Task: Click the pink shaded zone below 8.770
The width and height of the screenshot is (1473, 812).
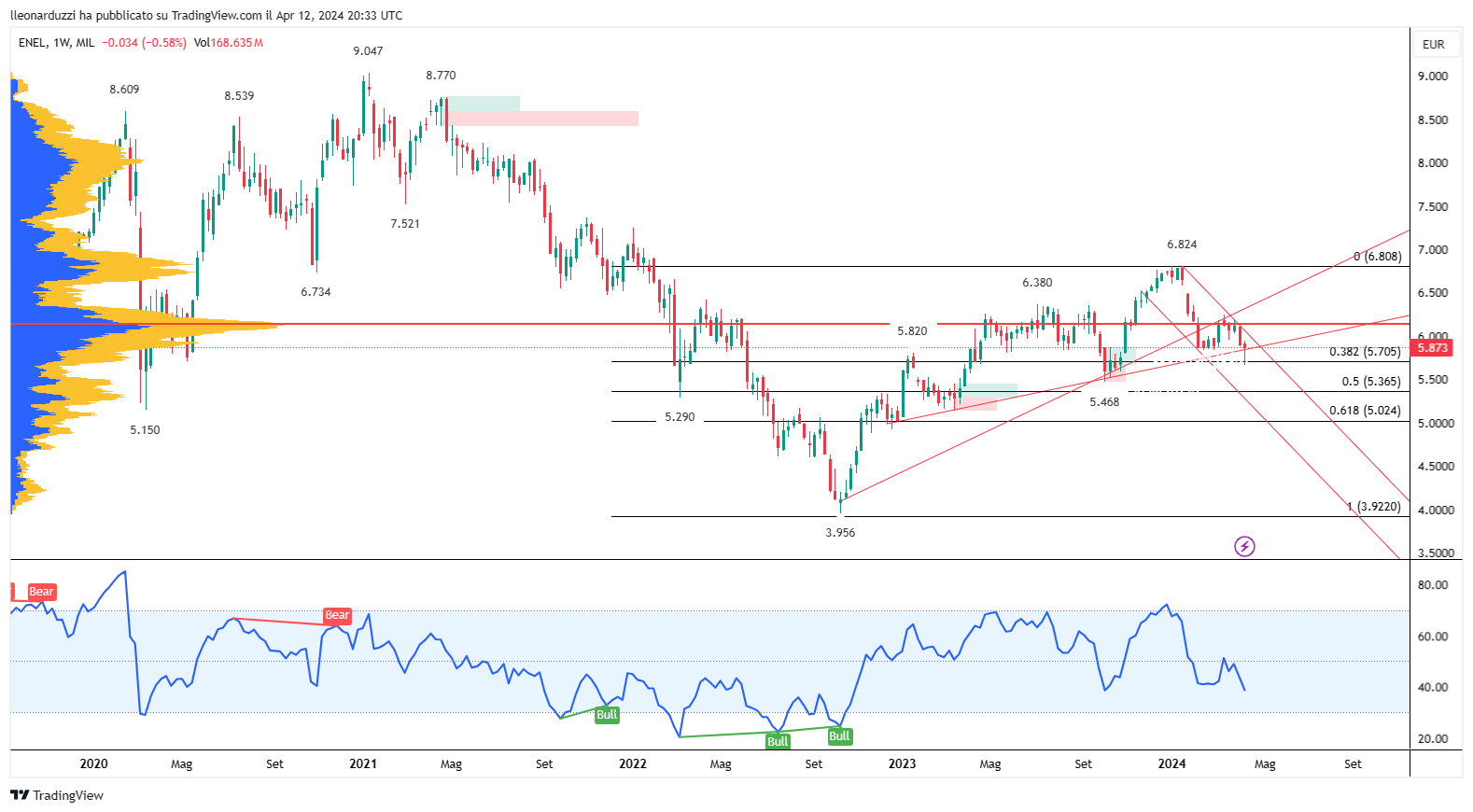Action: [x=542, y=119]
